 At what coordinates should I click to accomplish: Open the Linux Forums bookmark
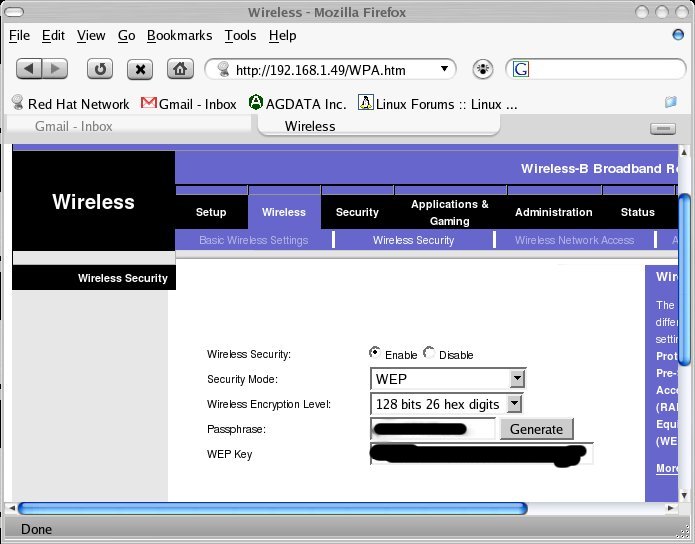click(438, 104)
